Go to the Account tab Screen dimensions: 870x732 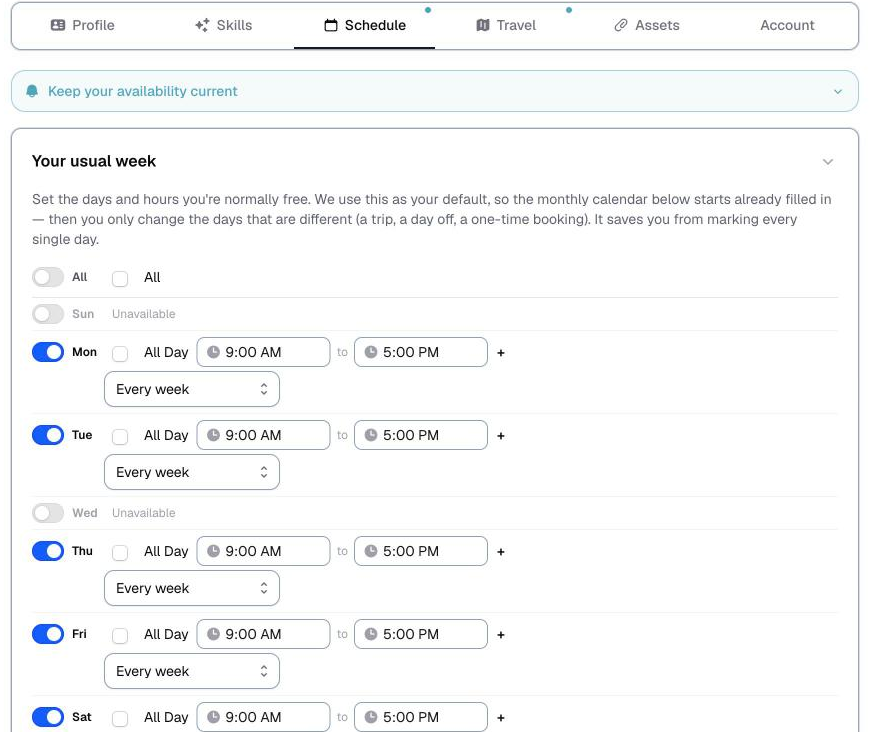point(787,26)
